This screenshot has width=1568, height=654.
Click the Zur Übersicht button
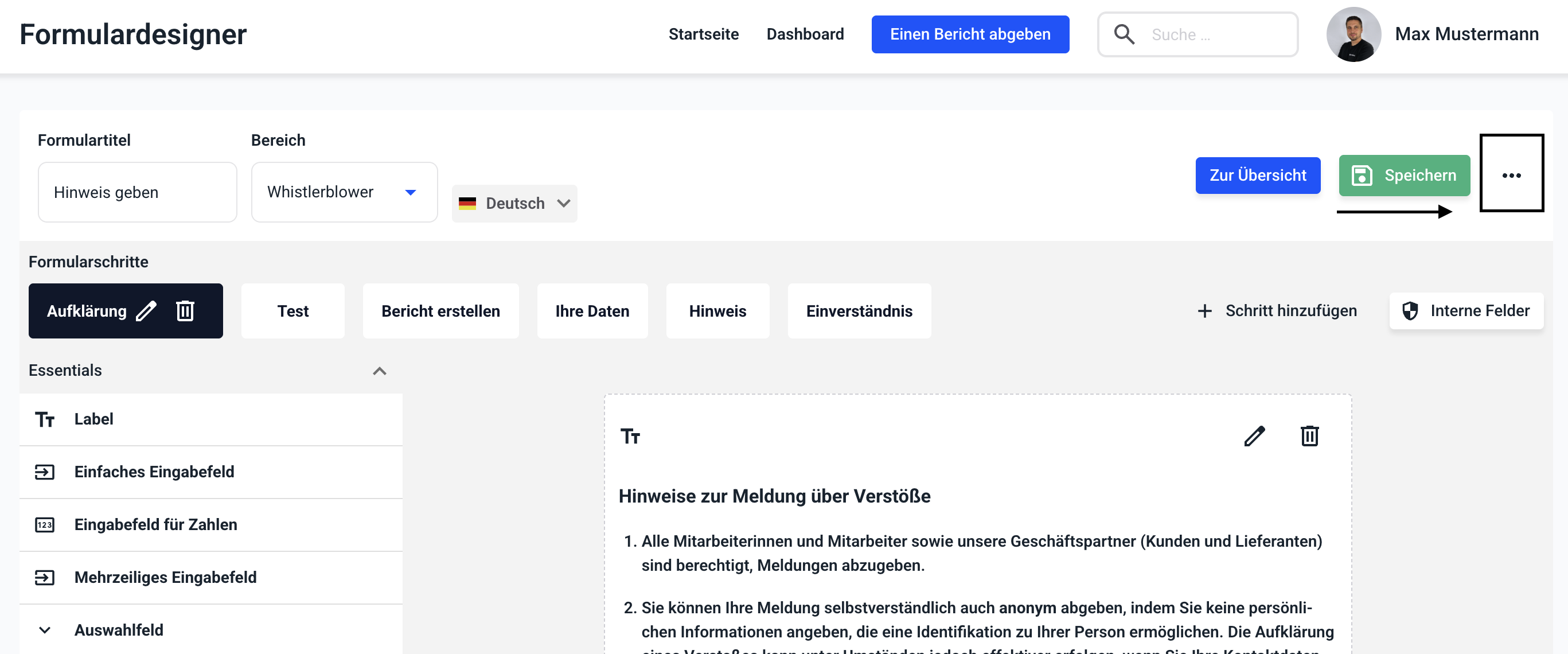pyautogui.click(x=1257, y=175)
